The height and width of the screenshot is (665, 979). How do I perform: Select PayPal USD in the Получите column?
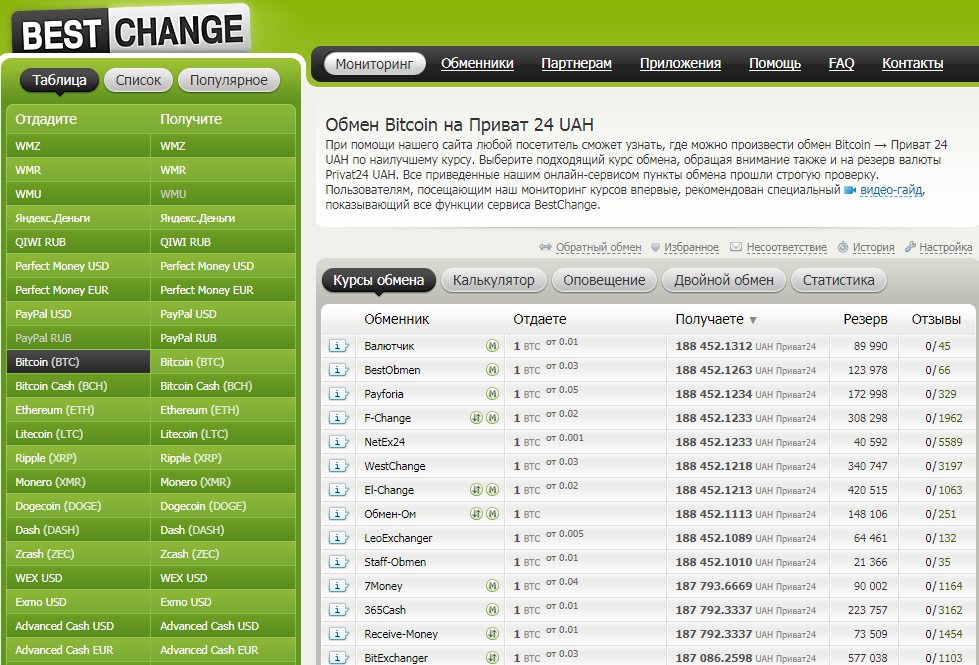click(223, 314)
